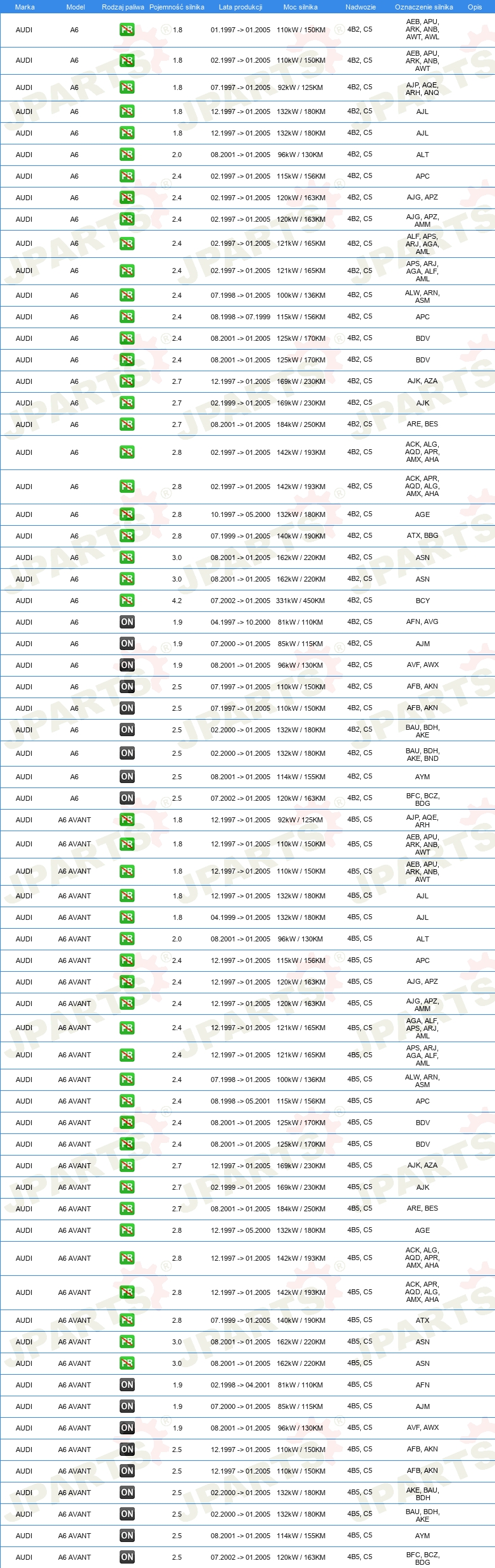
Task: Select '85kW / 115KM' in the A6 AVANT row
Action: pyautogui.click(x=301, y=1406)
